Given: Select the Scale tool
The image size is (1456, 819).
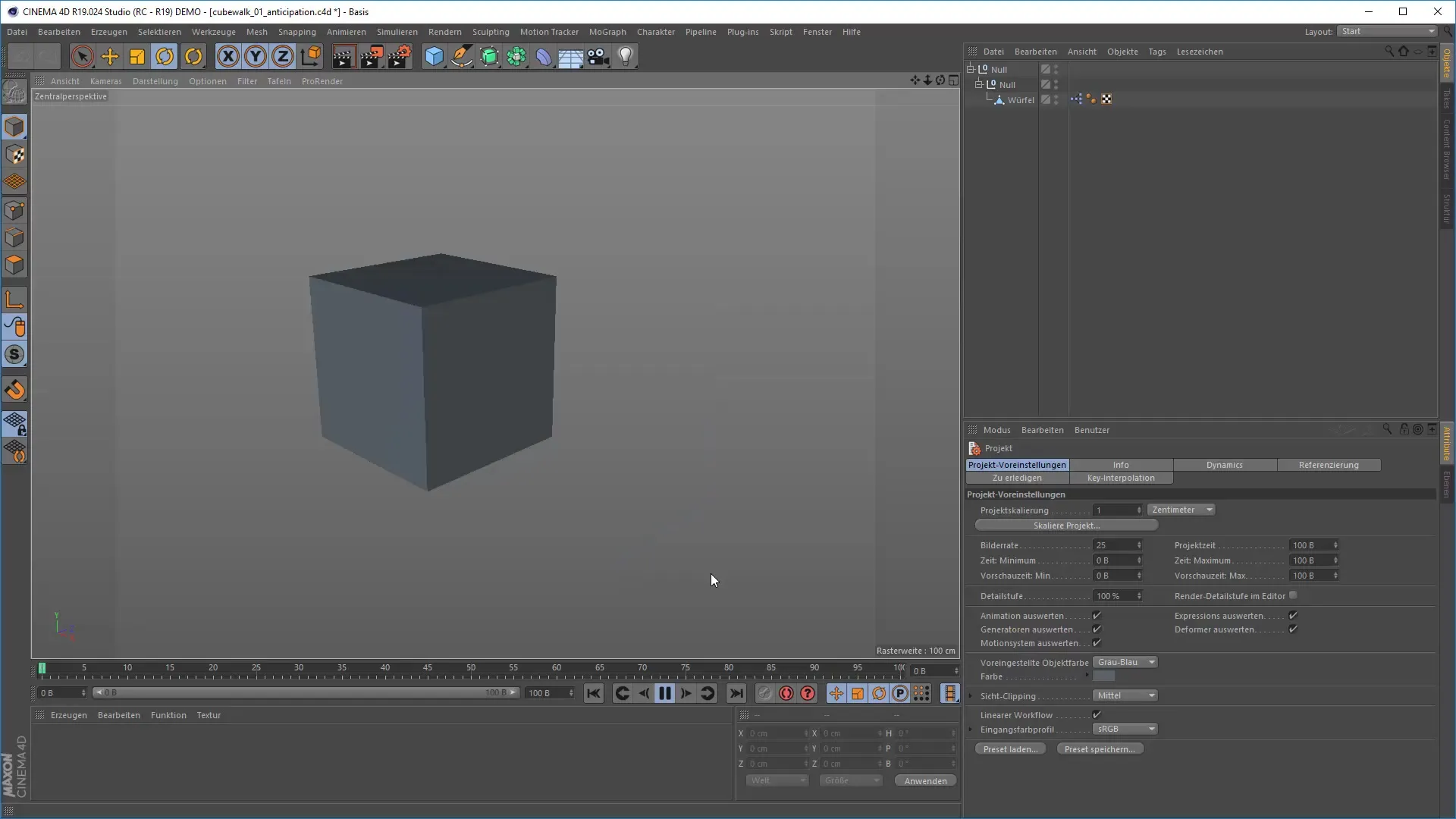Looking at the screenshot, I should click(x=137, y=56).
